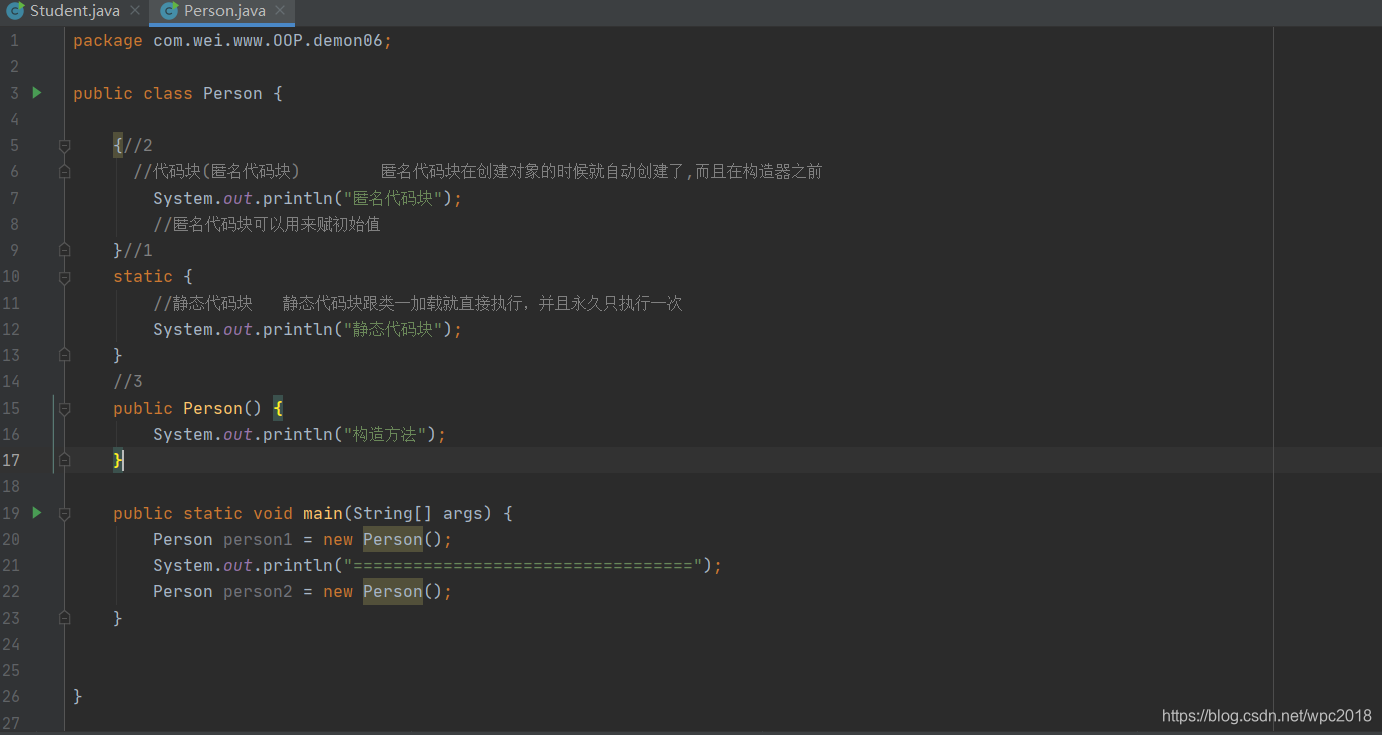Click the //3 comment on line 14

(128, 382)
